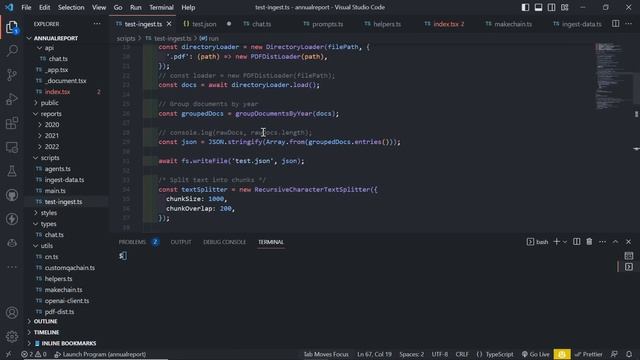Open editor more actions ellipsis

pyautogui.click(x=629, y=24)
